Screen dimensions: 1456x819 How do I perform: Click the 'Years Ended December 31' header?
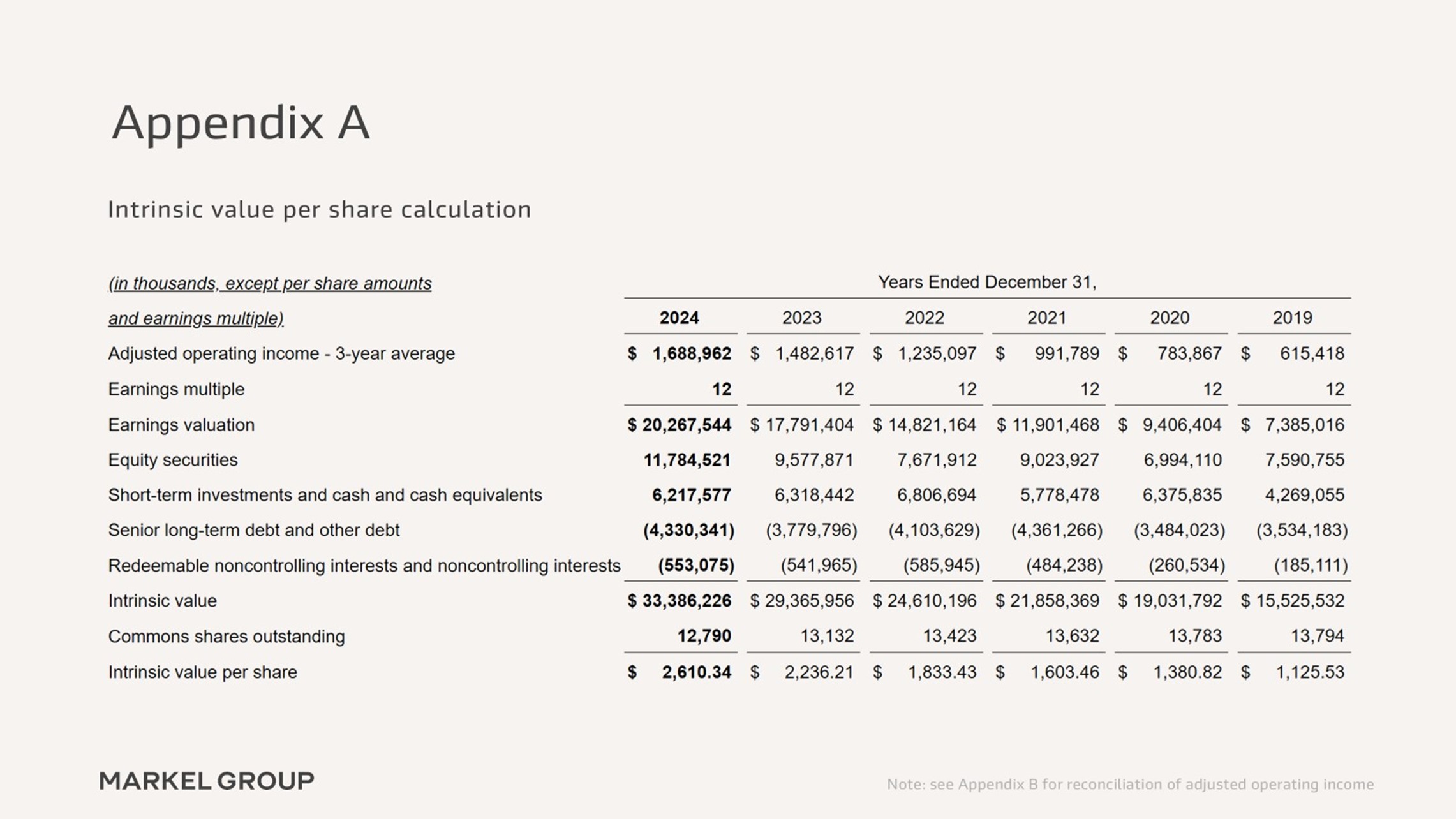click(x=986, y=282)
